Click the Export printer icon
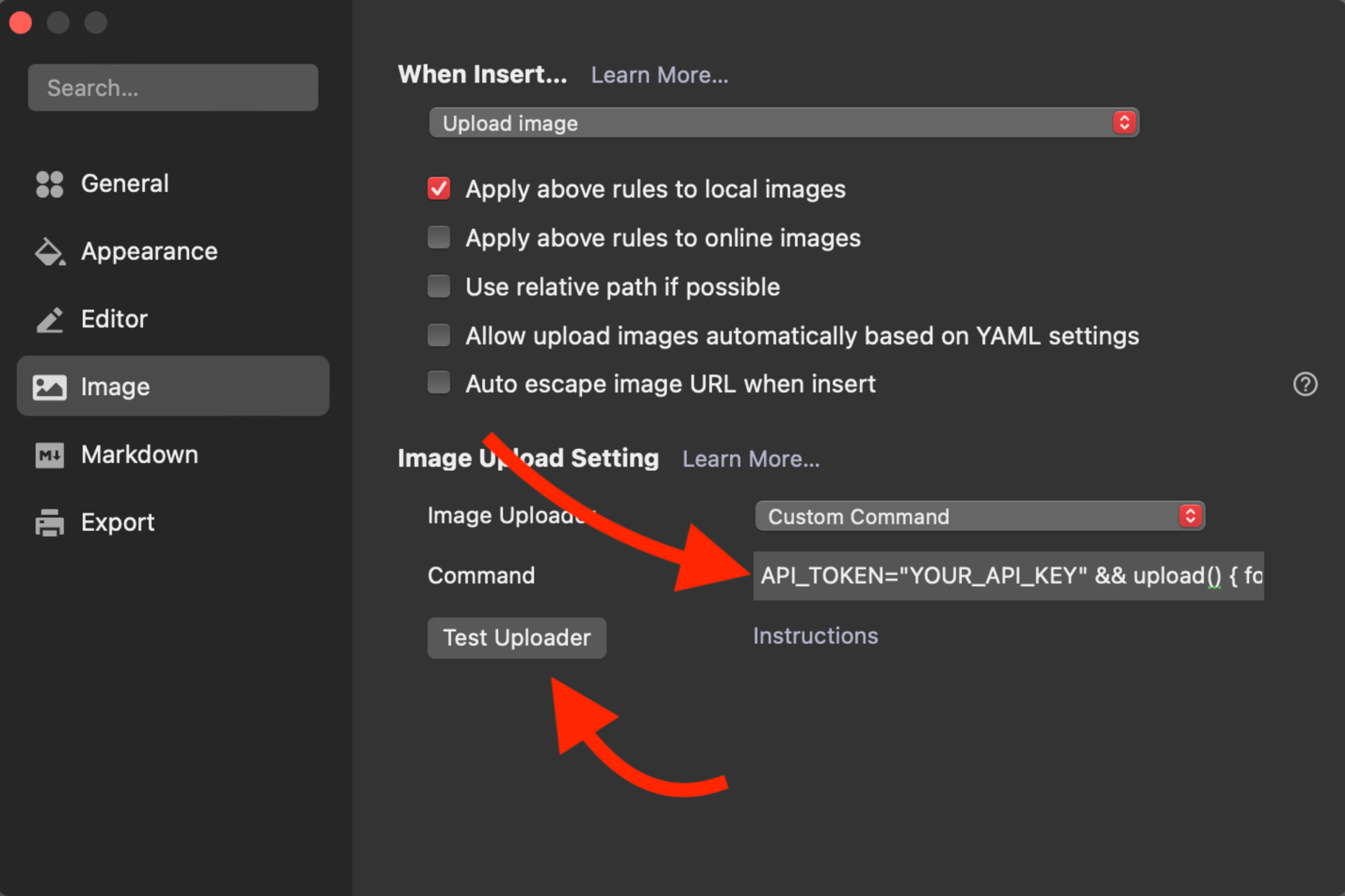1345x896 pixels. [x=49, y=523]
